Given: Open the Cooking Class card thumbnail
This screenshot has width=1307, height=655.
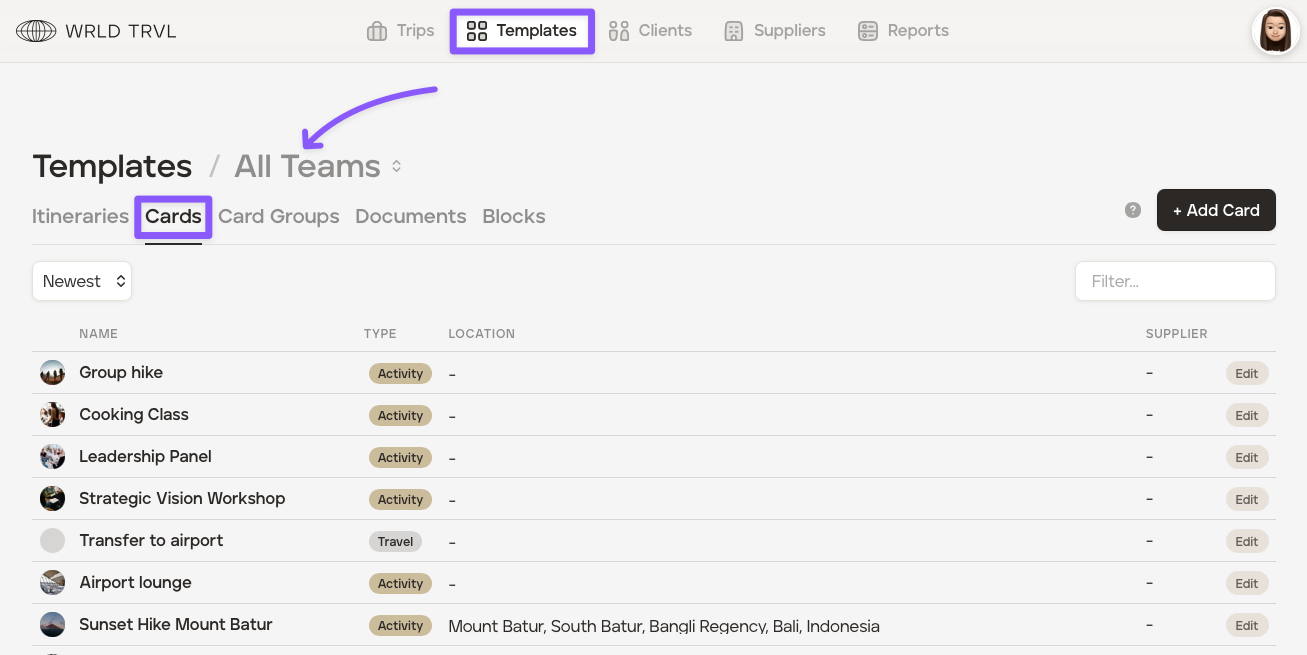Looking at the screenshot, I should (52, 415).
